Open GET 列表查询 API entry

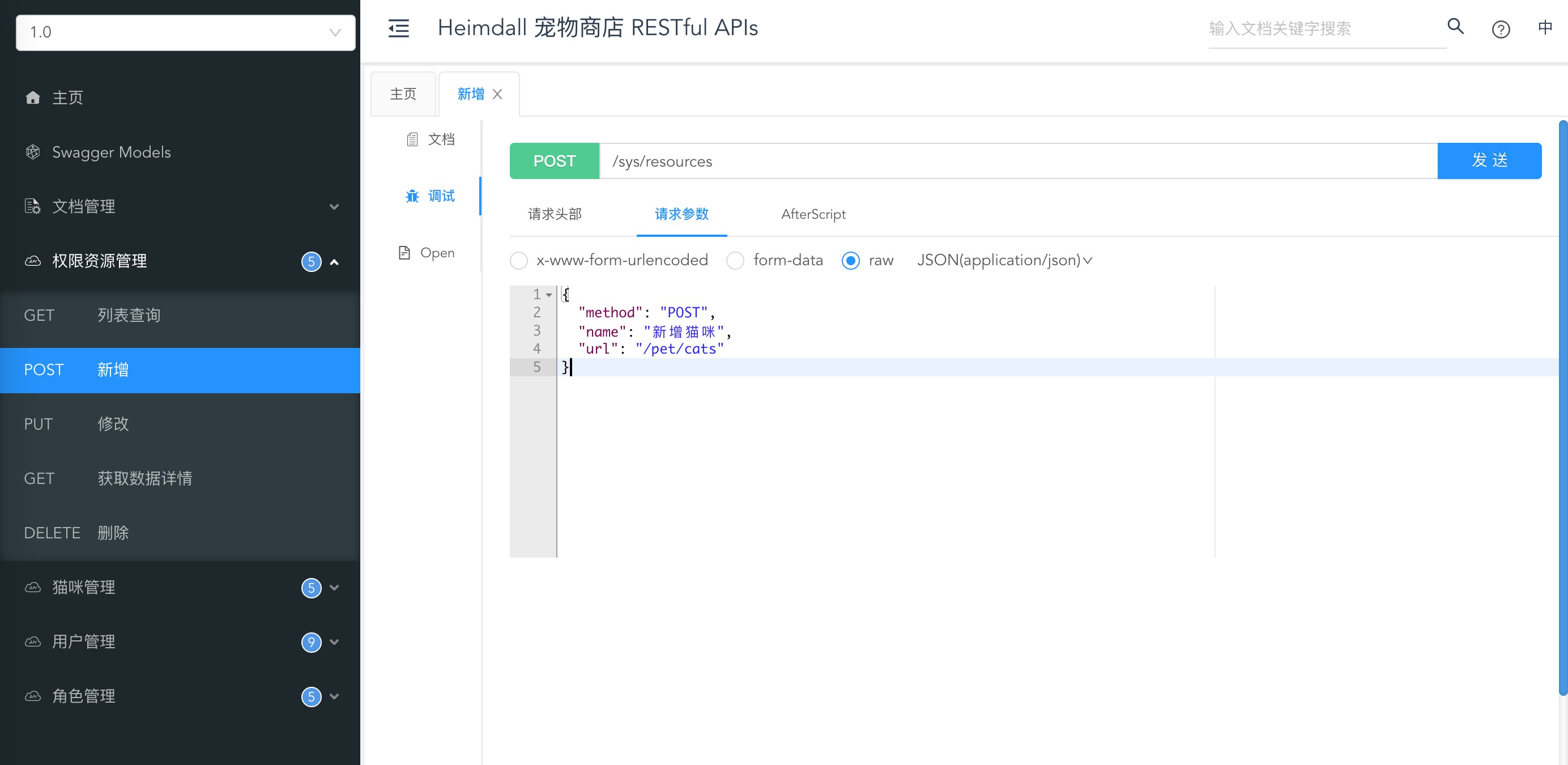tap(180, 316)
